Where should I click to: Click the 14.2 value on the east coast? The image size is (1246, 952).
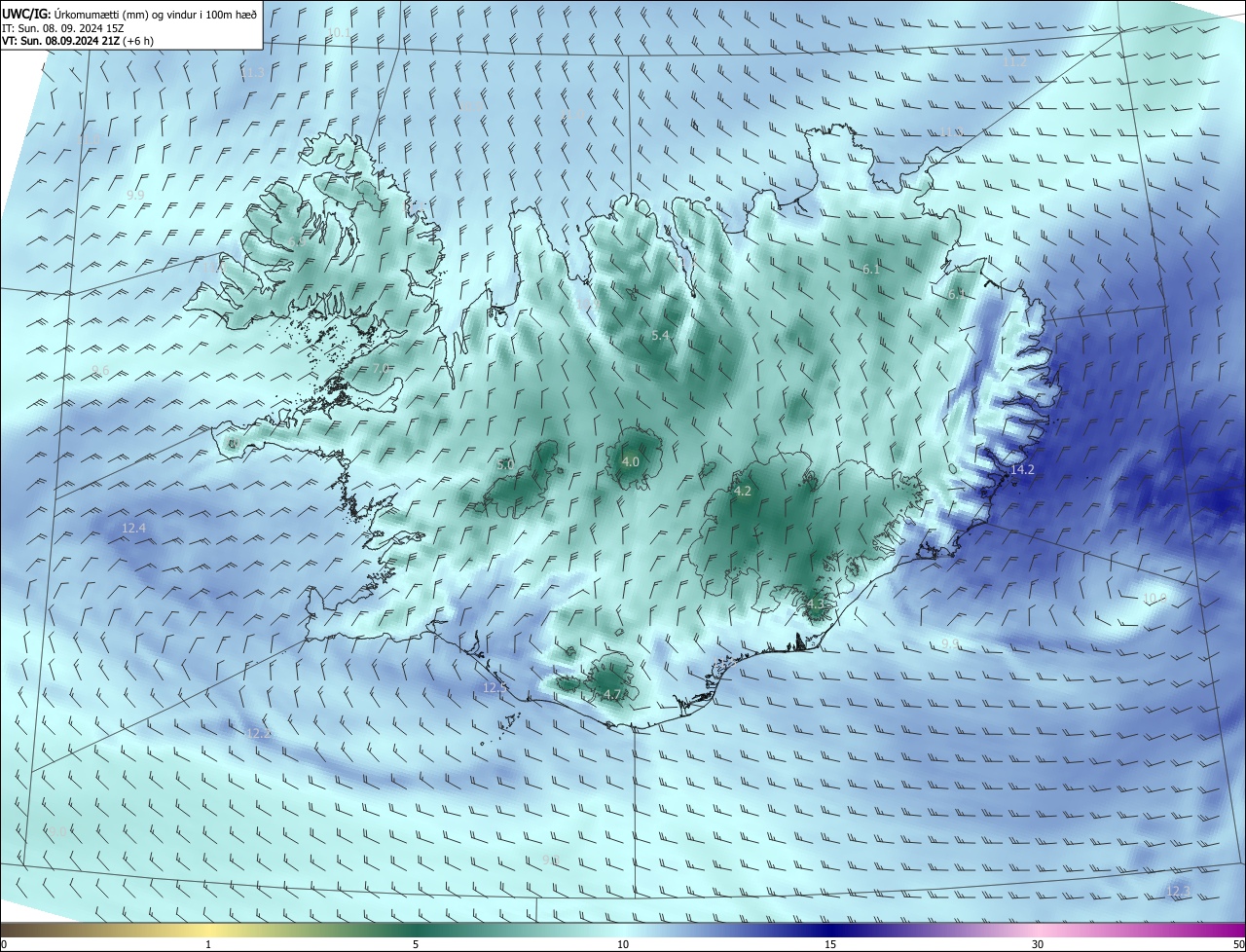pos(1022,469)
